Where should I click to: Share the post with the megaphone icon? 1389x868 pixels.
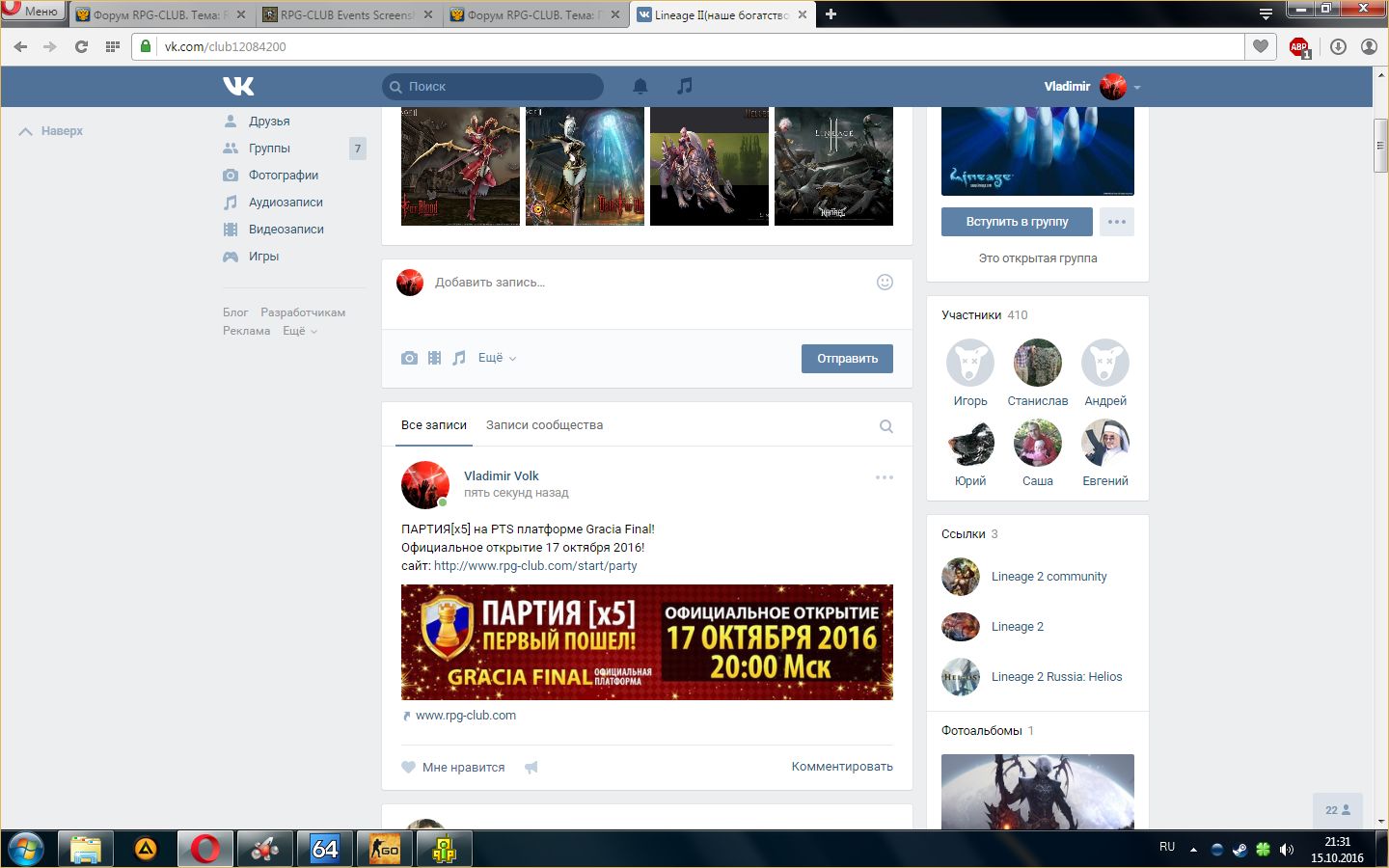point(531,768)
